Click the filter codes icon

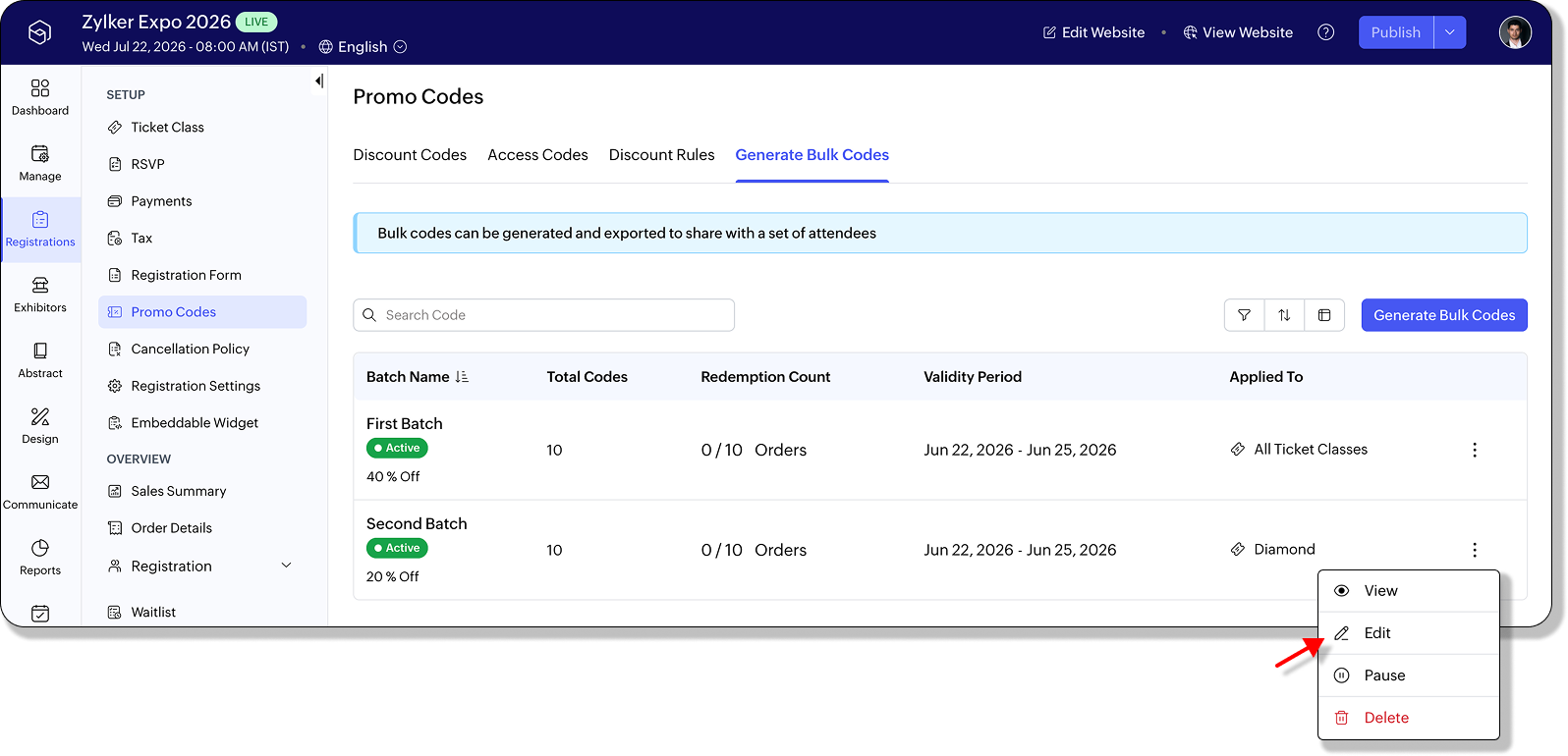[x=1245, y=315]
